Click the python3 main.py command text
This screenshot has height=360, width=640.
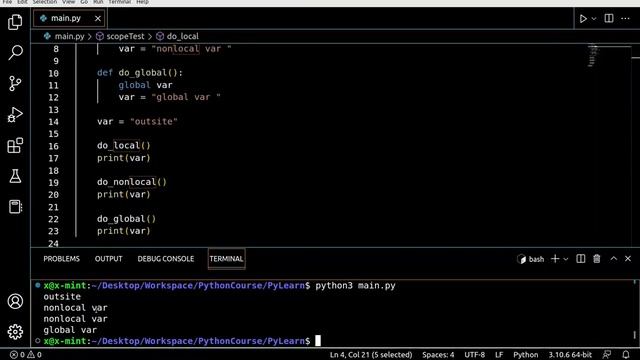356,285
